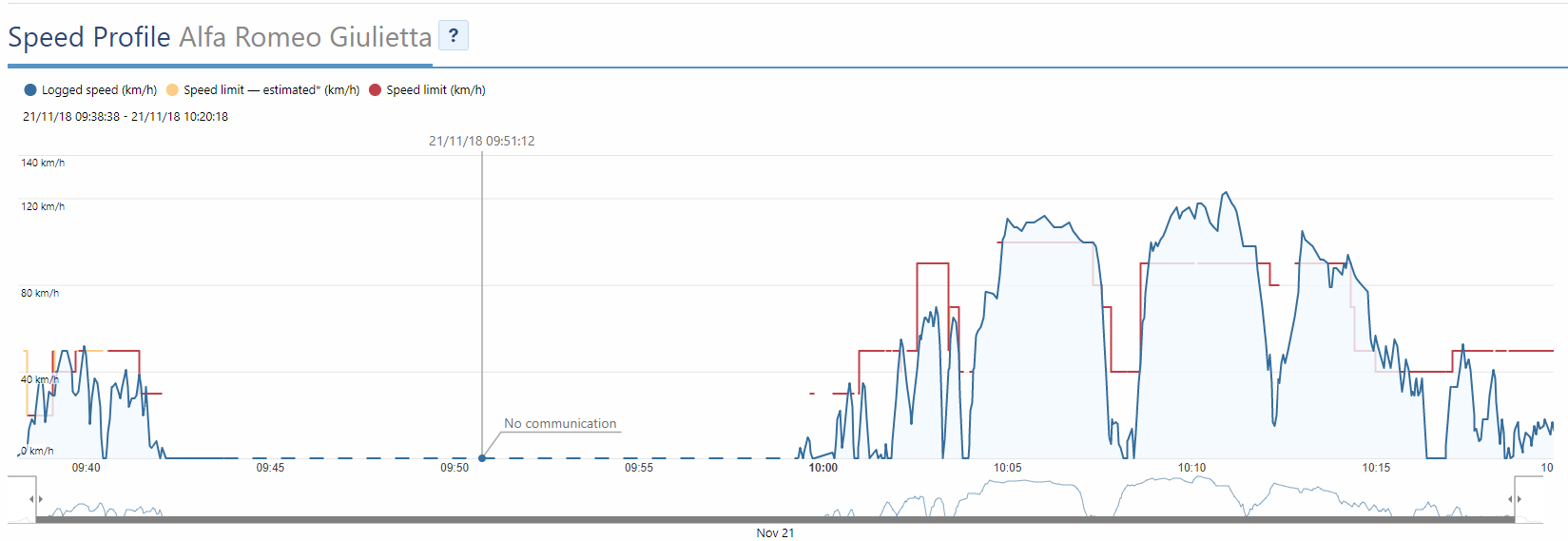Click the Alfa Romeo Giulietta vehicle name

305,37
